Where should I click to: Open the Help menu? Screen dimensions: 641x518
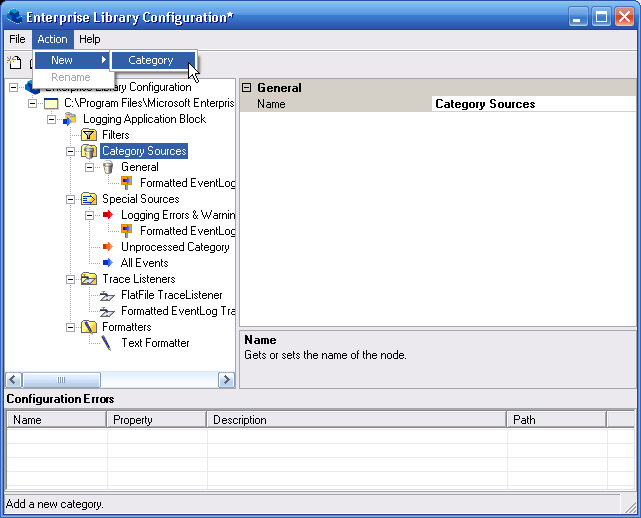coord(90,39)
